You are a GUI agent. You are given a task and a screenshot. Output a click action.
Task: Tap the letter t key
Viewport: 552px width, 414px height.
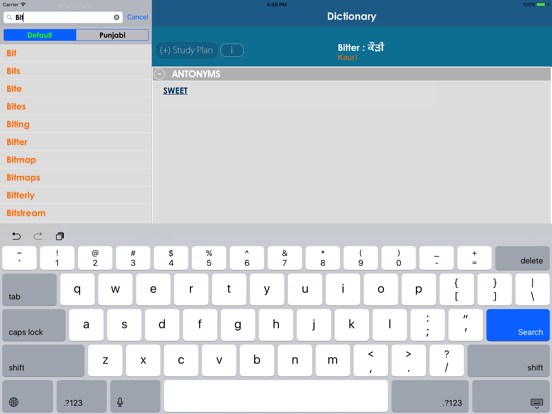(229, 290)
